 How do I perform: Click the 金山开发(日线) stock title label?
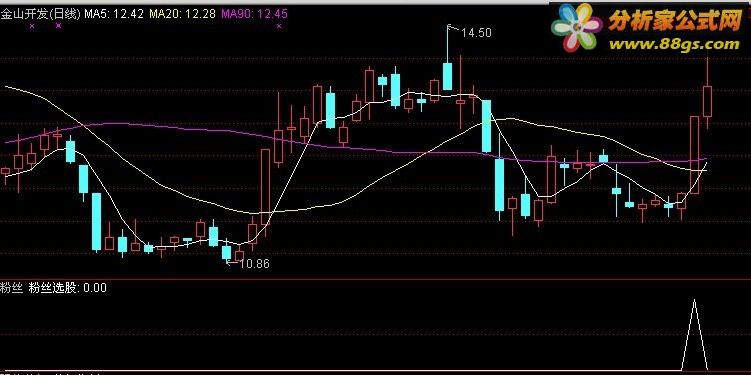pyautogui.click(x=40, y=14)
